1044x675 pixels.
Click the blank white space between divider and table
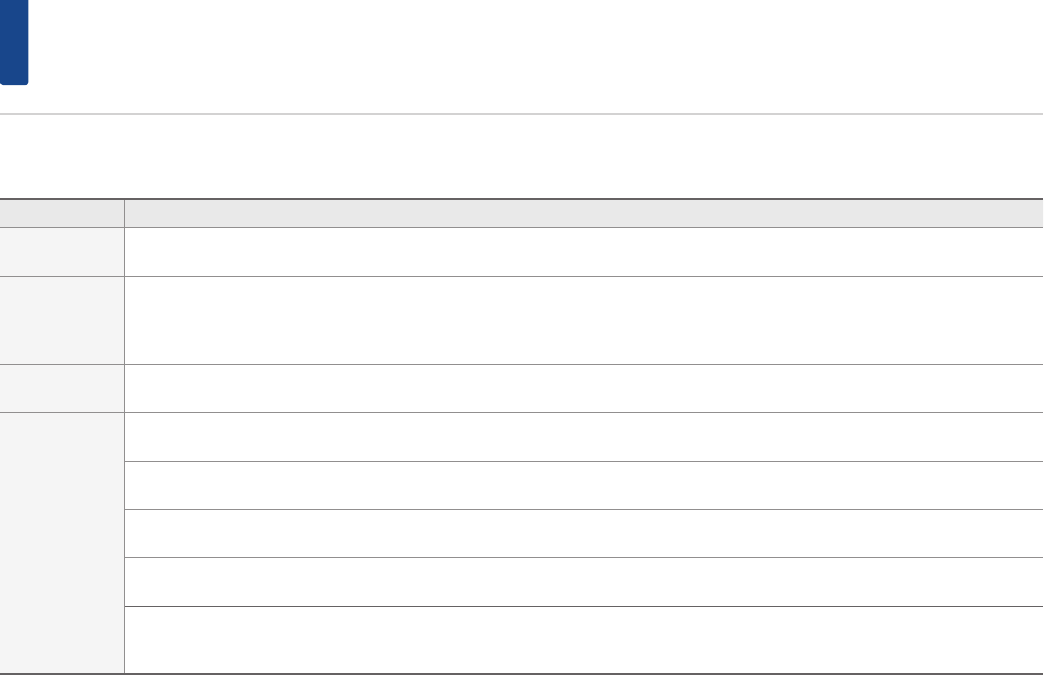coord(522,157)
